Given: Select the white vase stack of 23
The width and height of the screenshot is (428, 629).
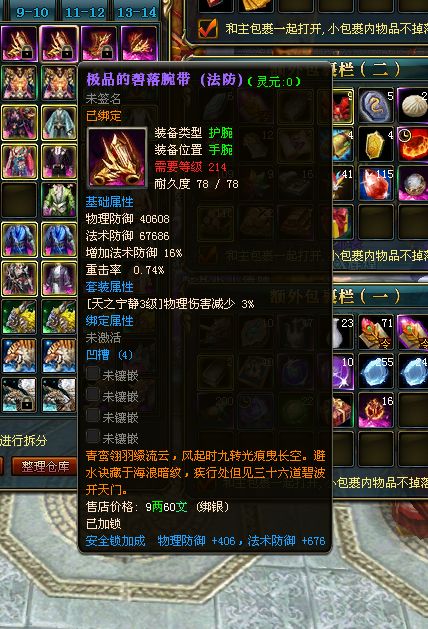Looking at the screenshot, I should [343, 333].
